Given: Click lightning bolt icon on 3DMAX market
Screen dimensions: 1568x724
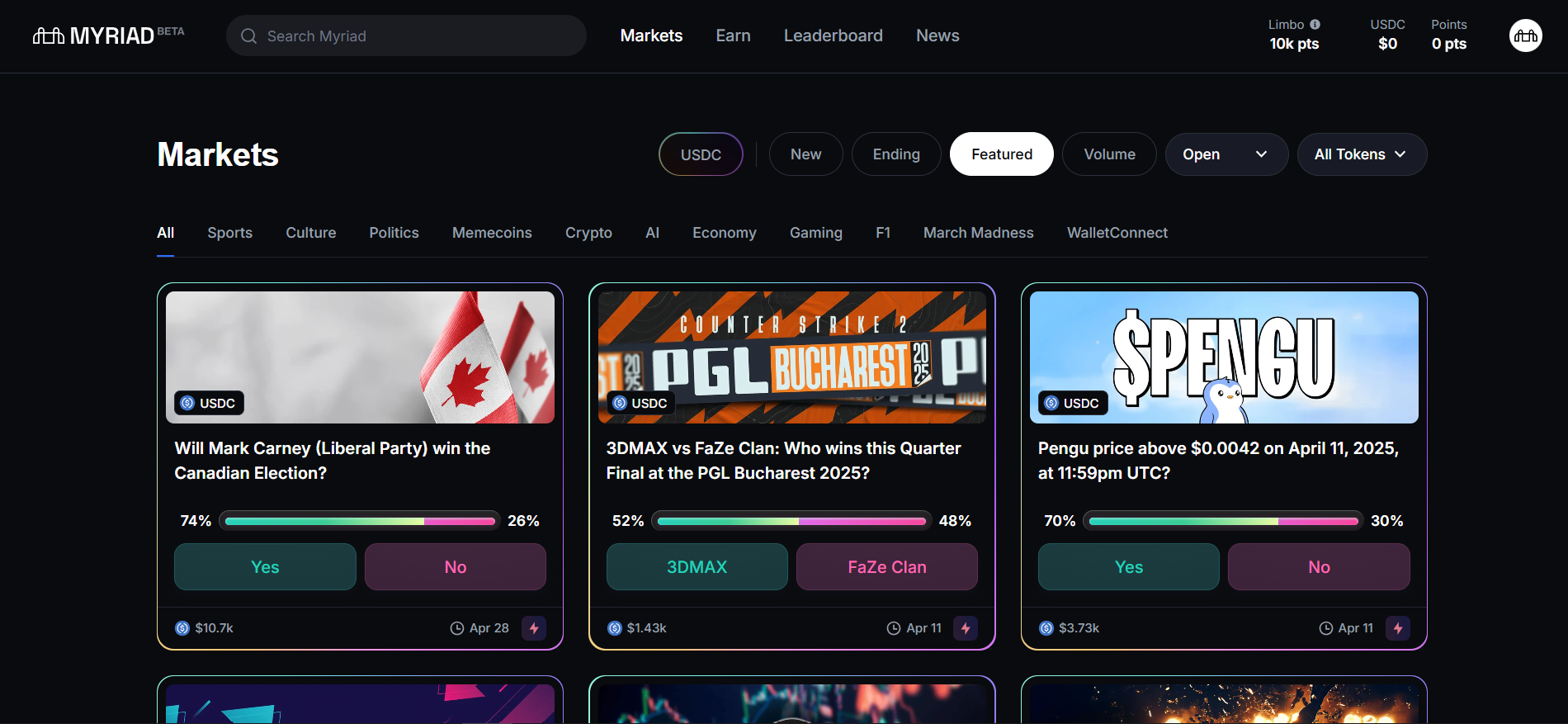Looking at the screenshot, I should (x=966, y=628).
